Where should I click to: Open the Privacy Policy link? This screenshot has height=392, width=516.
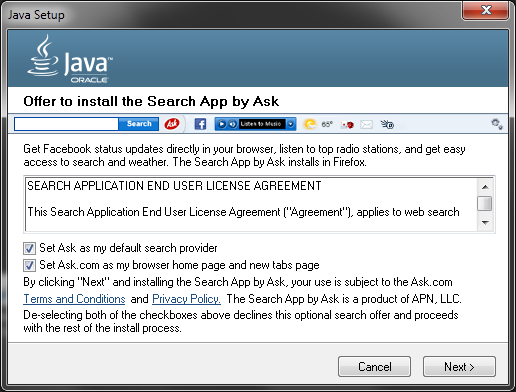pyautogui.click(x=186, y=299)
